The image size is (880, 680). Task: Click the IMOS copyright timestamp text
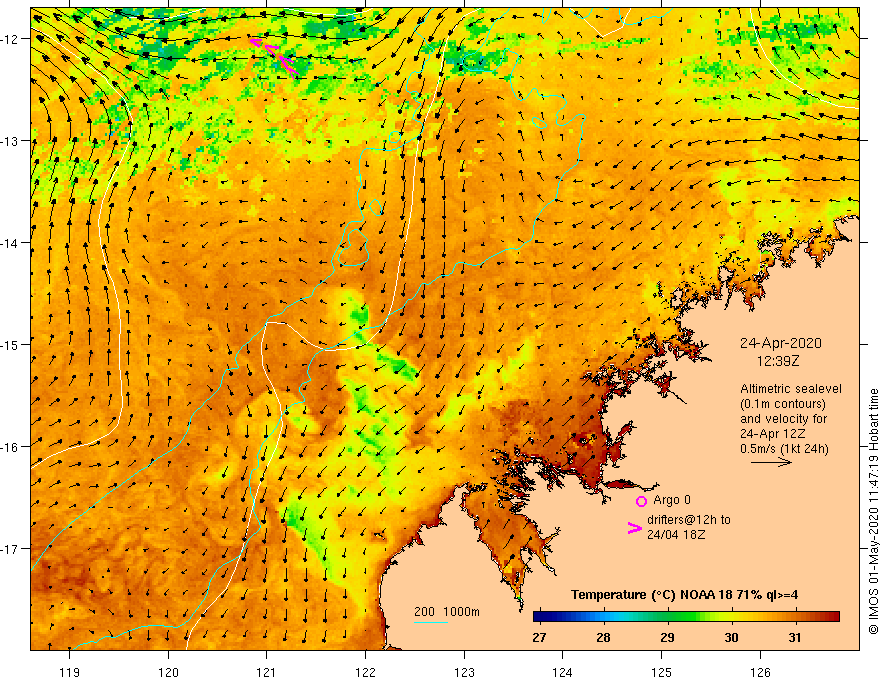873,511
